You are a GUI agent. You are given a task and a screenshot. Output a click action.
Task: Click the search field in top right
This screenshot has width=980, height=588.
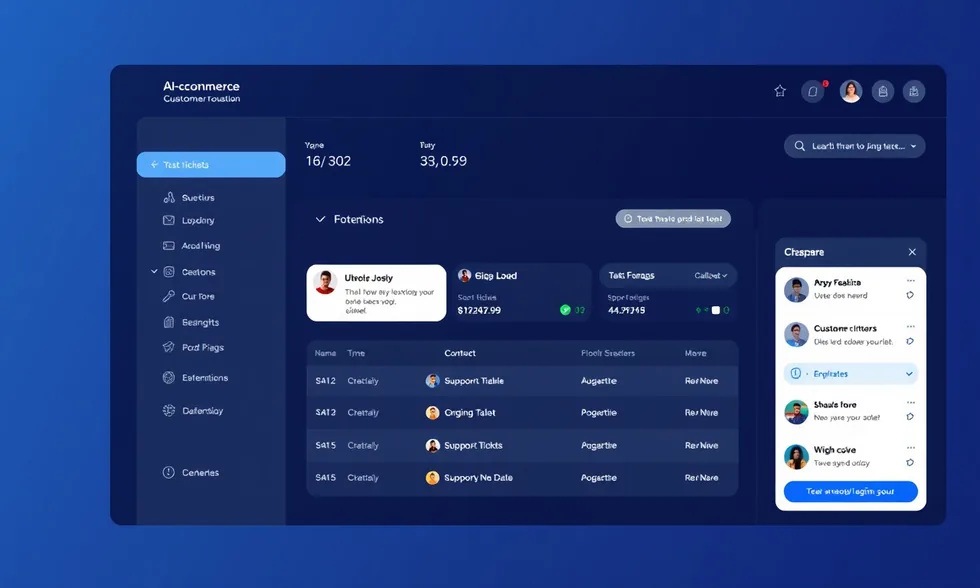(854, 146)
